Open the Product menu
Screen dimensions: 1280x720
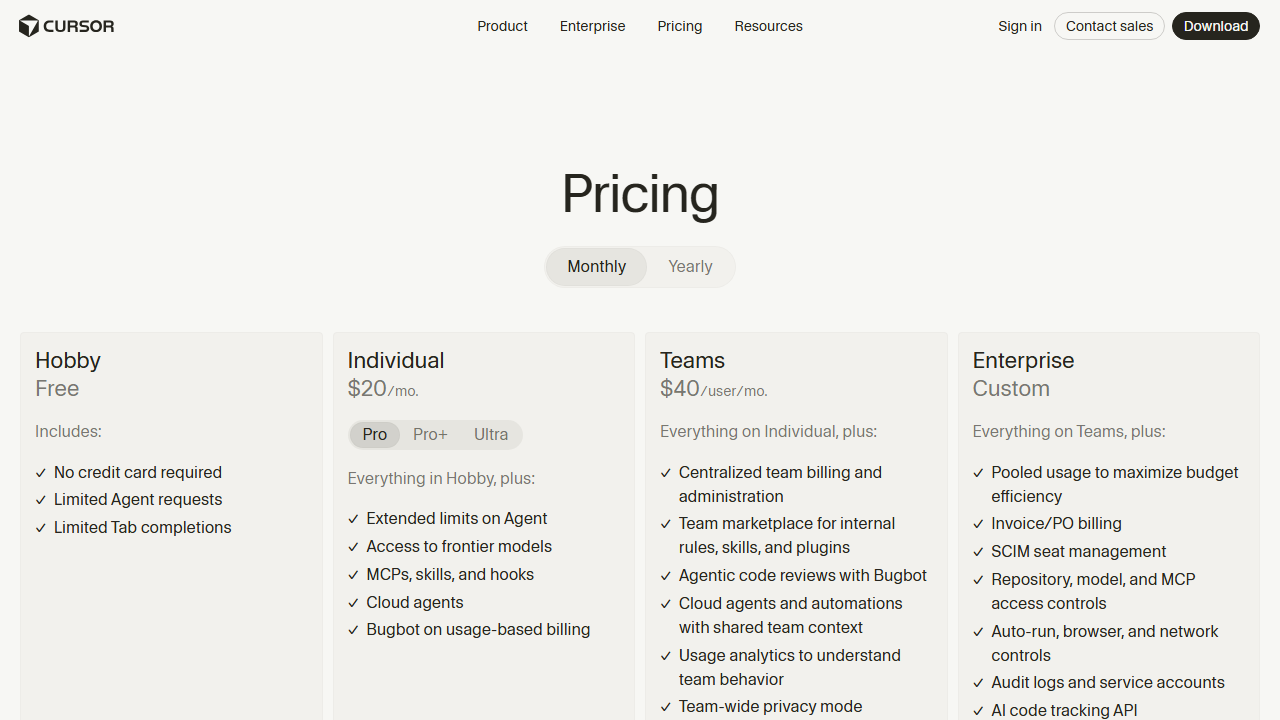coord(502,26)
